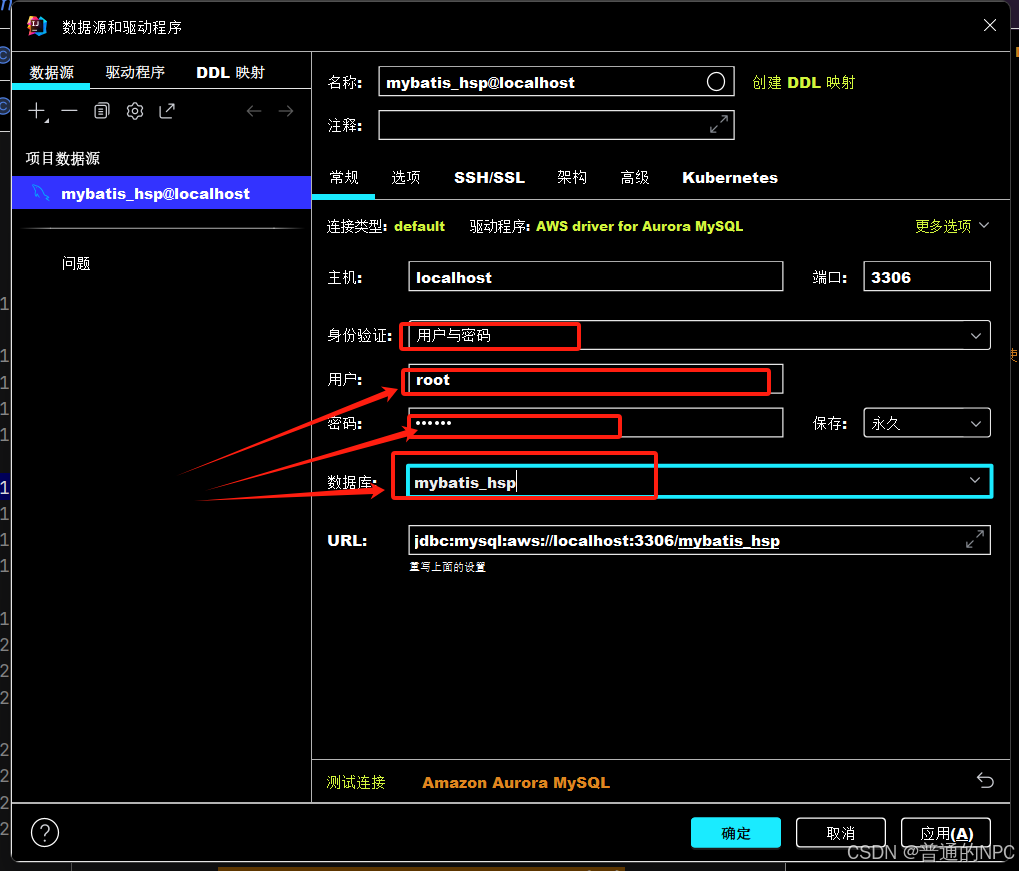Click the make global export arrow icon
The image size is (1019, 871).
tap(167, 111)
